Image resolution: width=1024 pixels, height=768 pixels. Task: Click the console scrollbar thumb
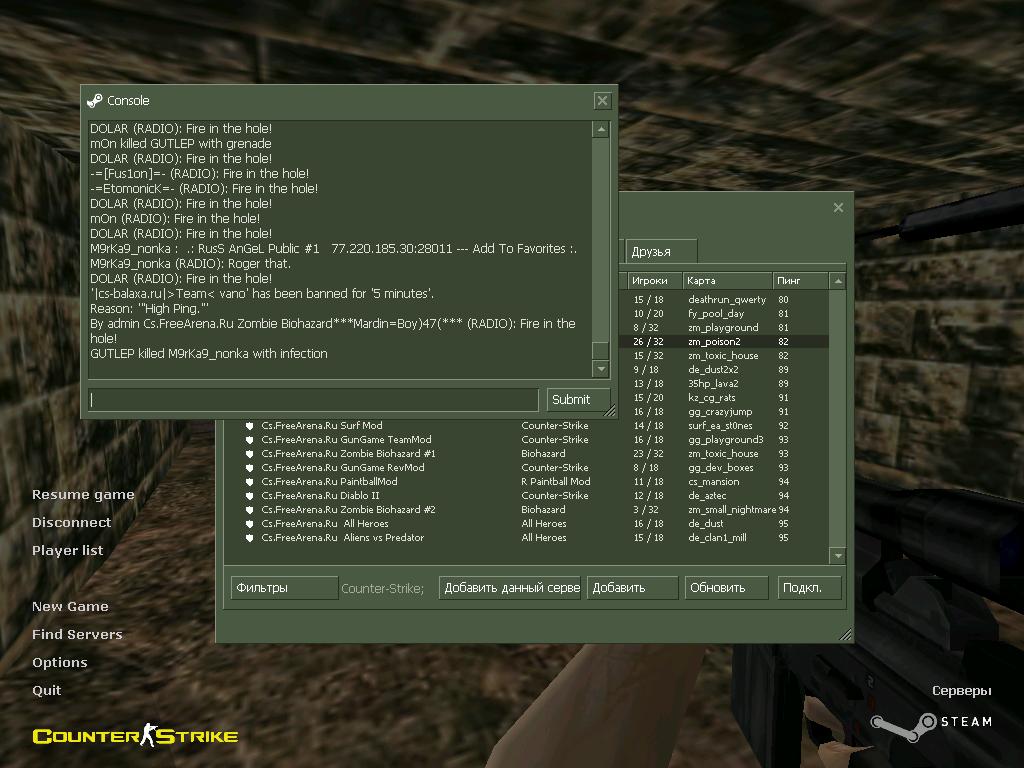[601, 350]
